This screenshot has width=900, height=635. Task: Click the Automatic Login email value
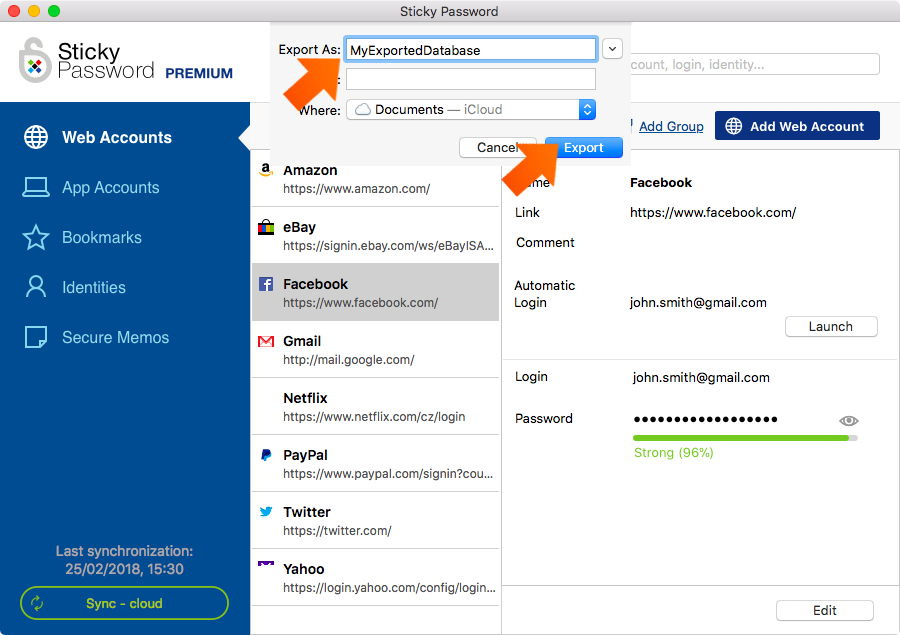click(698, 303)
